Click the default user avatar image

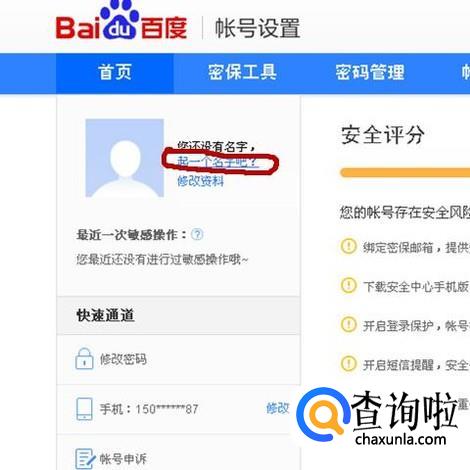[x=125, y=158]
